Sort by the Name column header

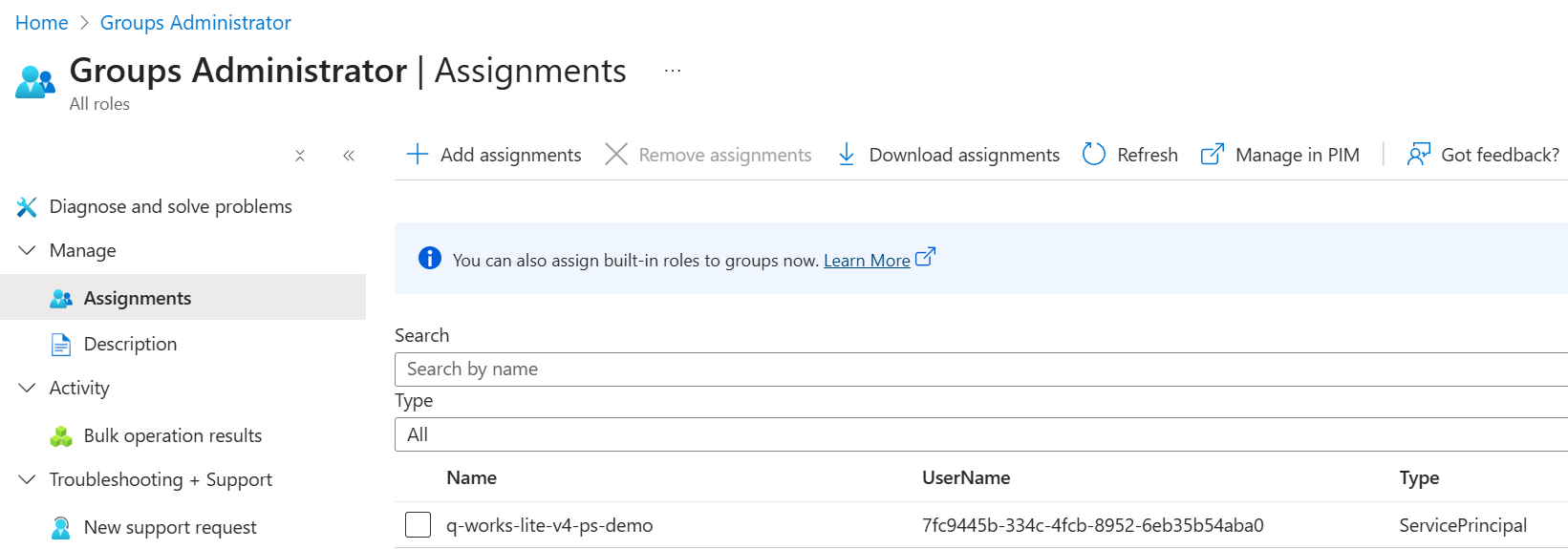(471, 478)
